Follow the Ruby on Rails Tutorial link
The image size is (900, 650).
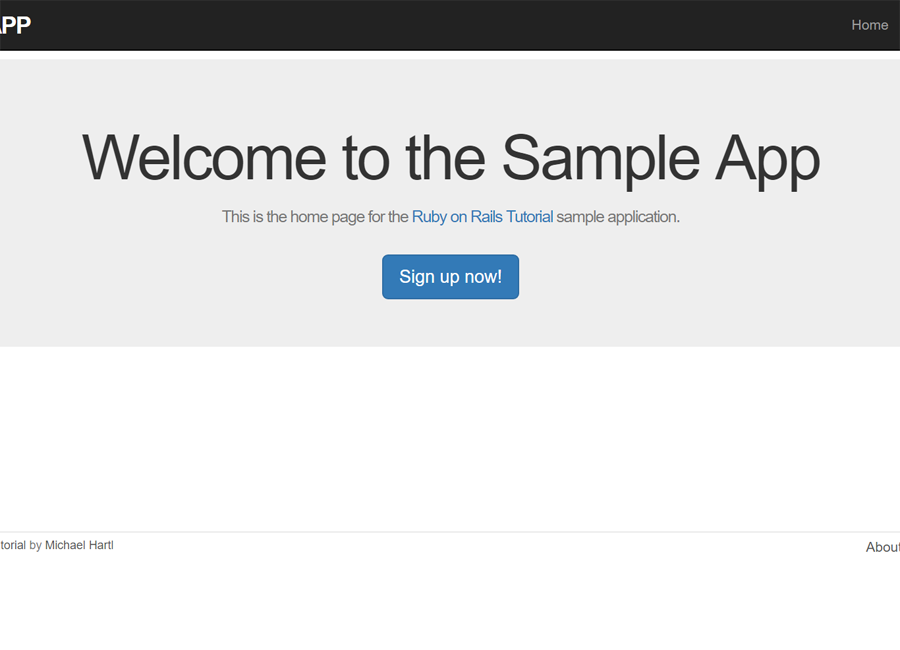tap(482, 217)
